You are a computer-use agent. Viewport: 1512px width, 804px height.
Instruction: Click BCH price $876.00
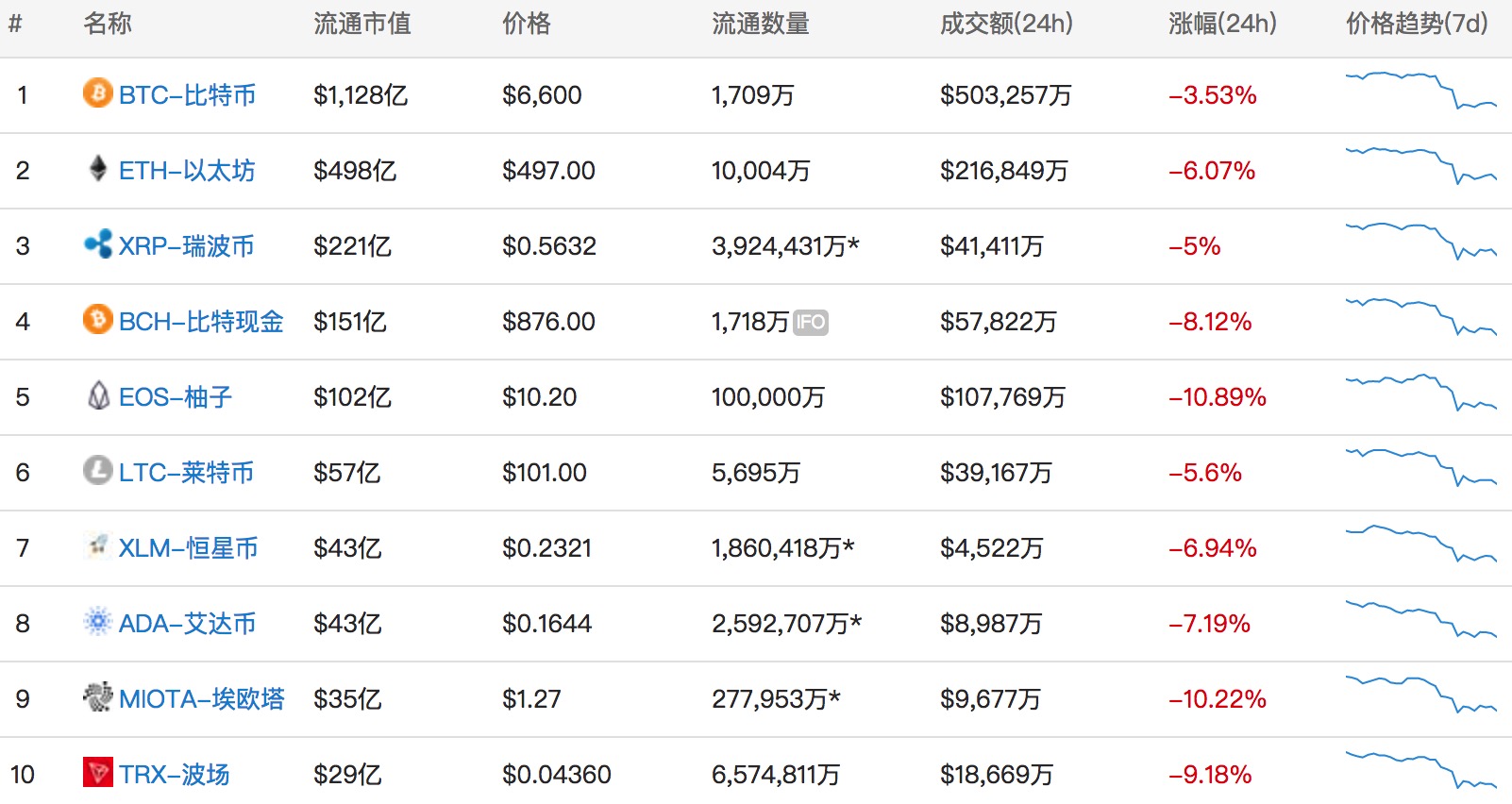click(x=548, y=322)
